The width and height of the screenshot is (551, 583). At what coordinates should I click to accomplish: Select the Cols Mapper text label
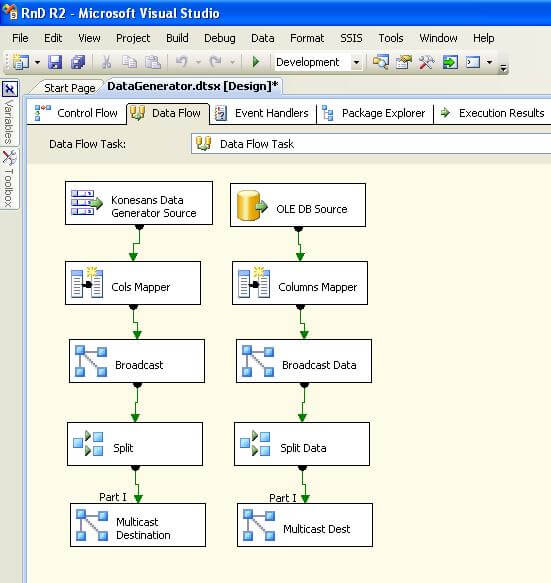pyautogui.click(x=141, y=287)
